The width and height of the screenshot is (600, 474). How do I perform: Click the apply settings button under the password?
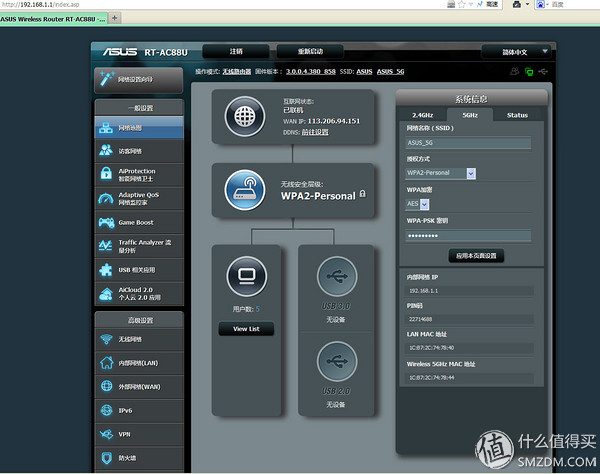click(476, 256)
